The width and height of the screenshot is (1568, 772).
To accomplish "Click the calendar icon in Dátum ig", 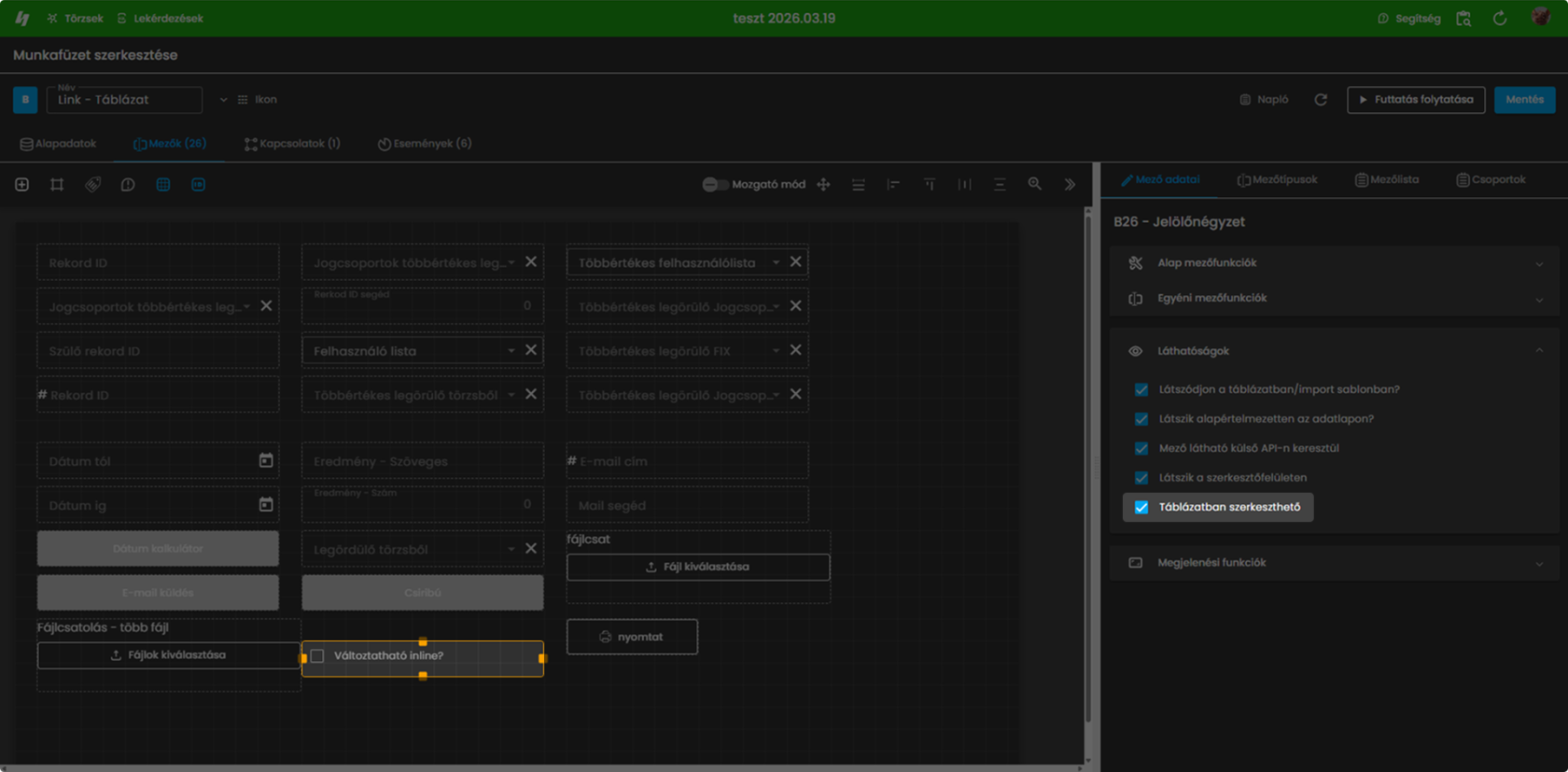I will pyautogui.click(x=266, y=505).
